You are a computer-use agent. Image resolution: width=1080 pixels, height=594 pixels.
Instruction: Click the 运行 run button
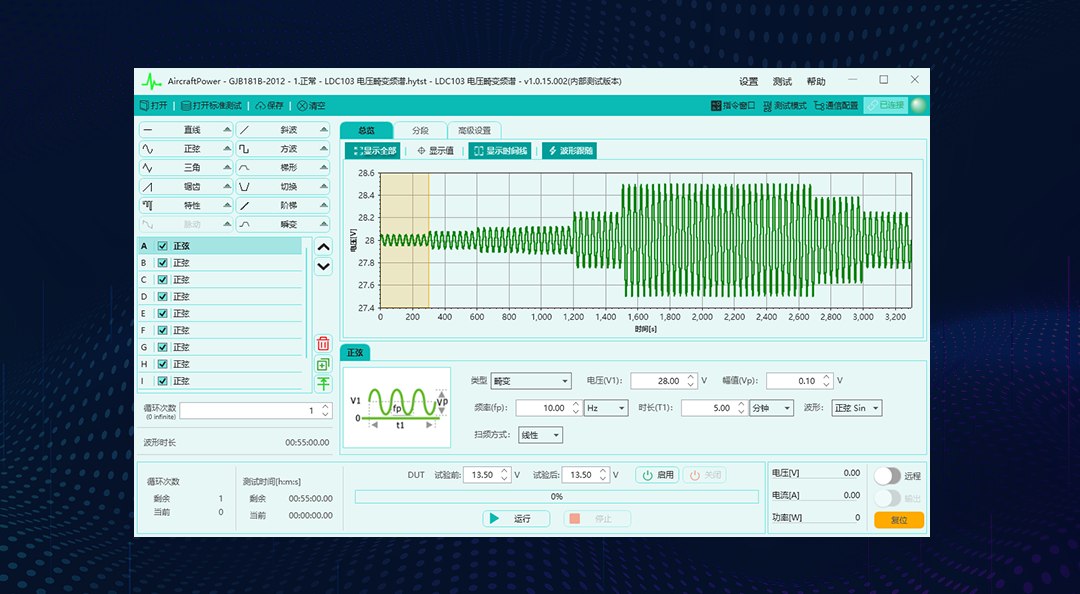[x=516, y=519]
